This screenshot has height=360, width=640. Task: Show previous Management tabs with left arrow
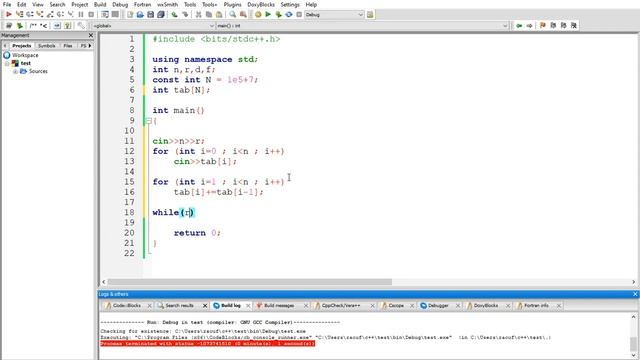[x=5, y=46]
